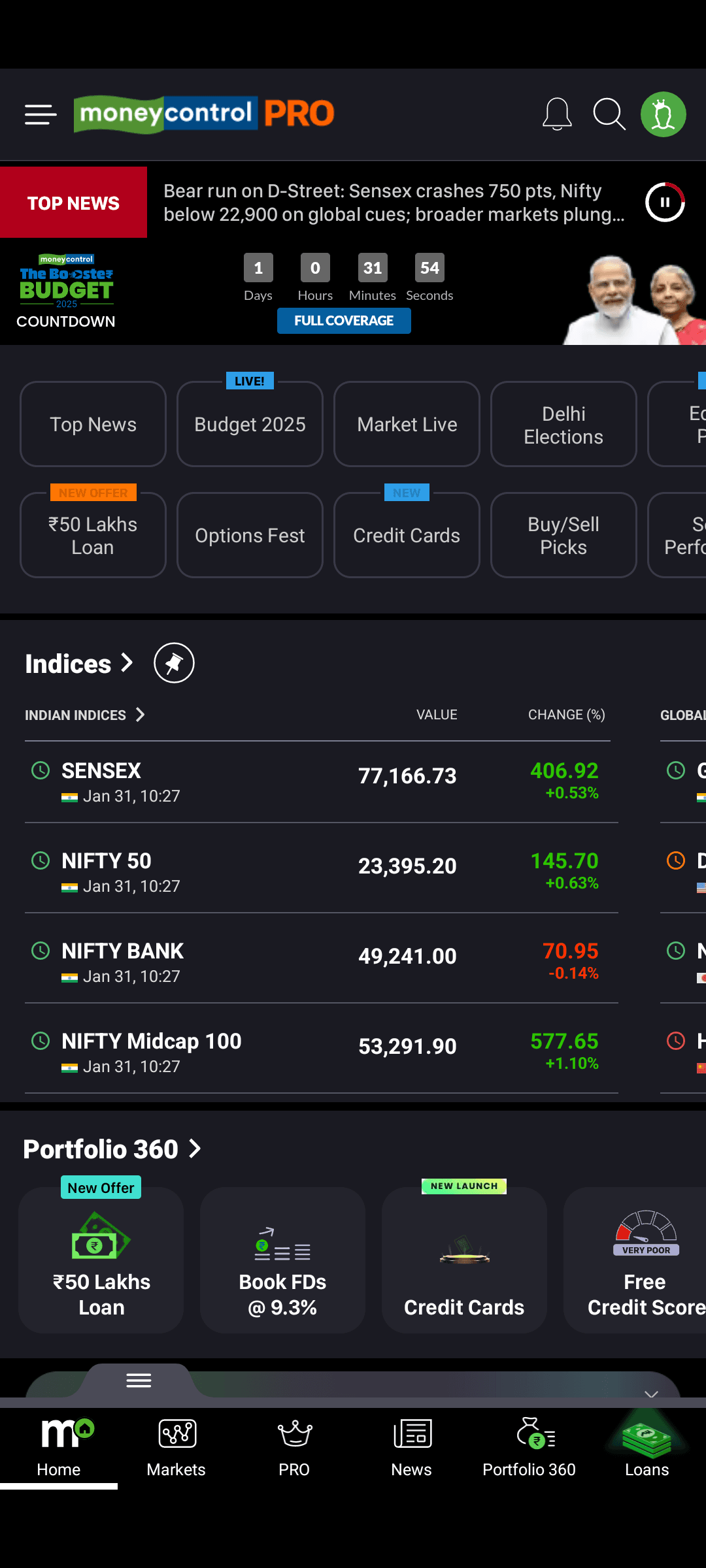Open the green profile avatar
This screenshot has width=706, height=1568.
[x=663, y=114]
